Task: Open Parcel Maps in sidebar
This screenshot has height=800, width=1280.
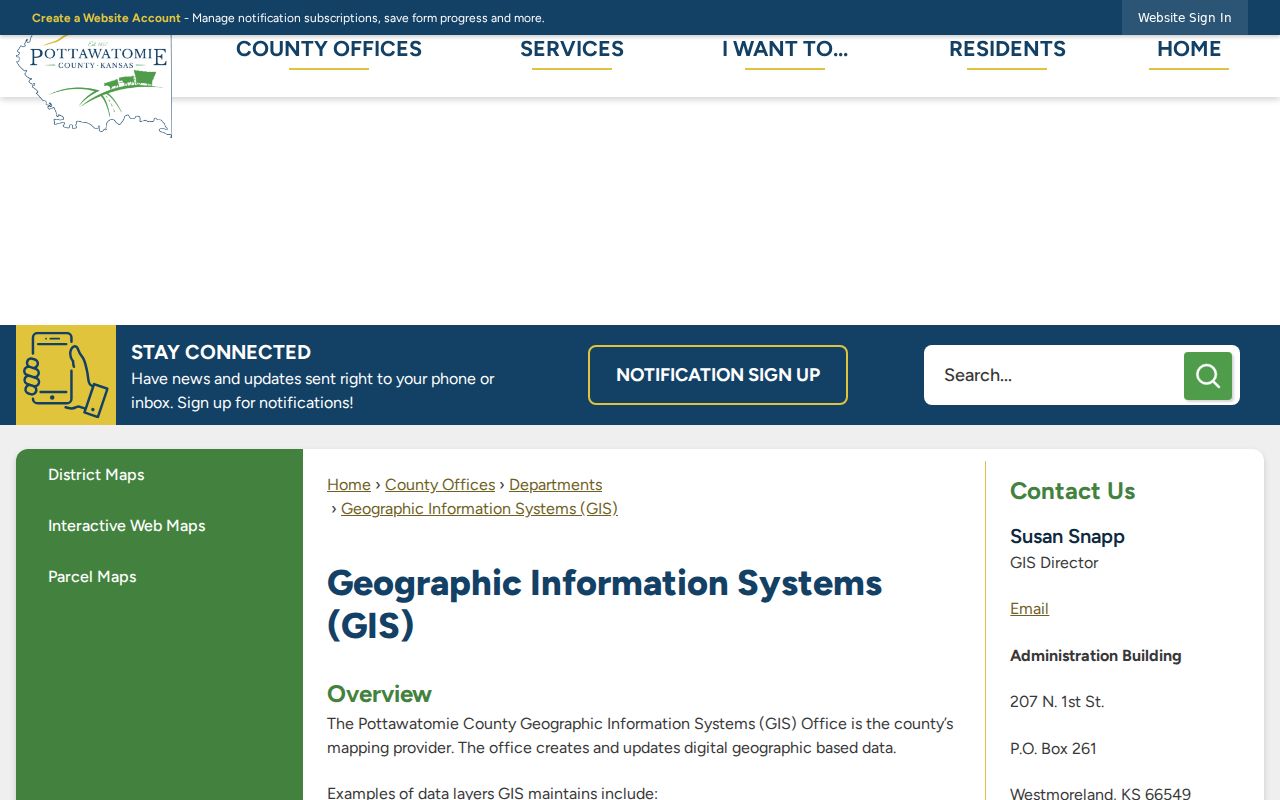Action: point(92,577)
